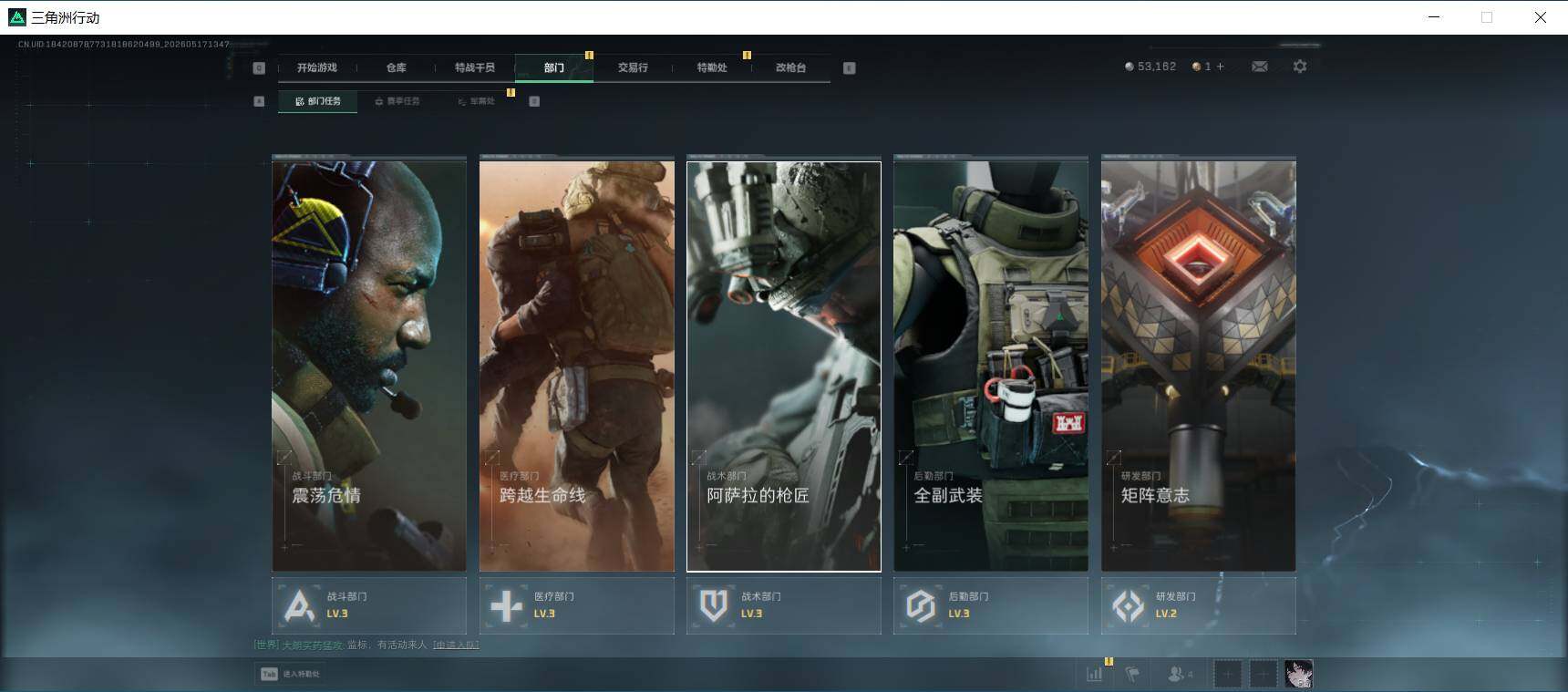Click the silver currency coin icon
The width and height of the screenshot is (1568, 692).
click(1130, 67)
